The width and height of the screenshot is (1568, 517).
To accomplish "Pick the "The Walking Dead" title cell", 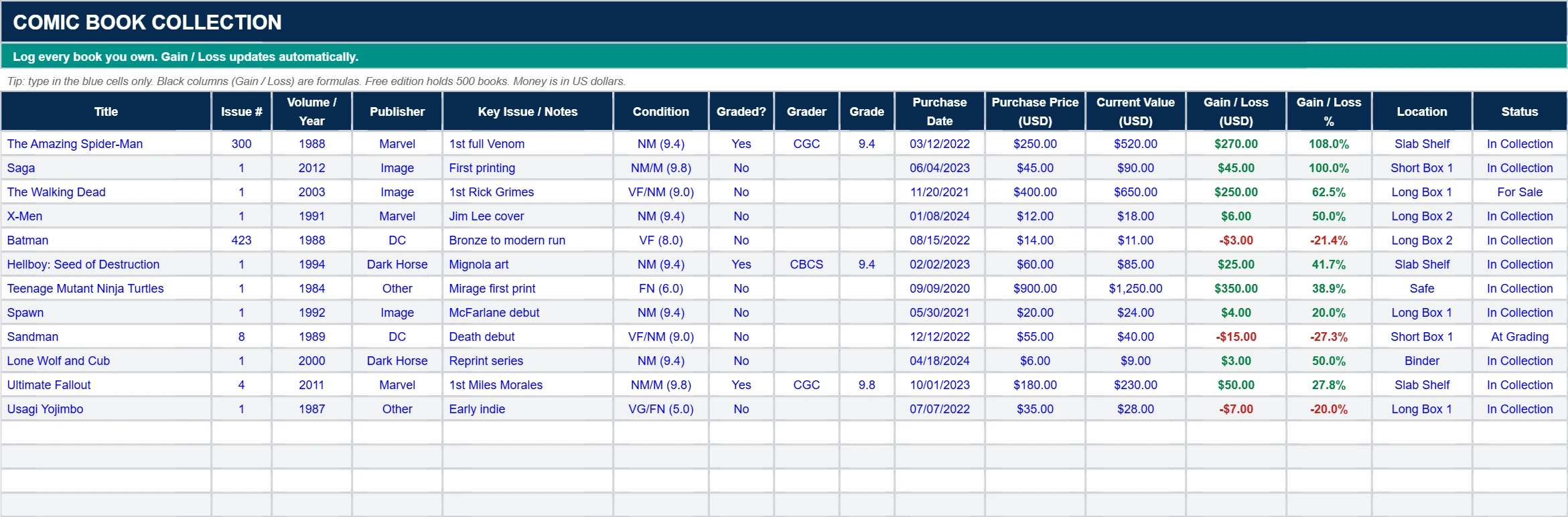I will tap(106, 192).
